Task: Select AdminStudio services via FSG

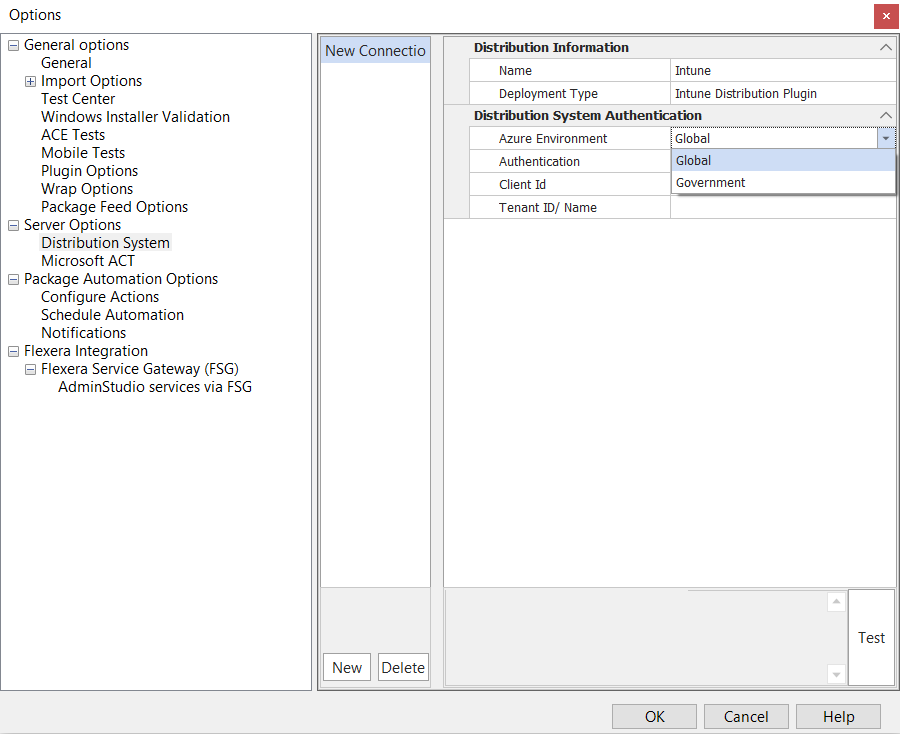Action: [x=145, y=386]
